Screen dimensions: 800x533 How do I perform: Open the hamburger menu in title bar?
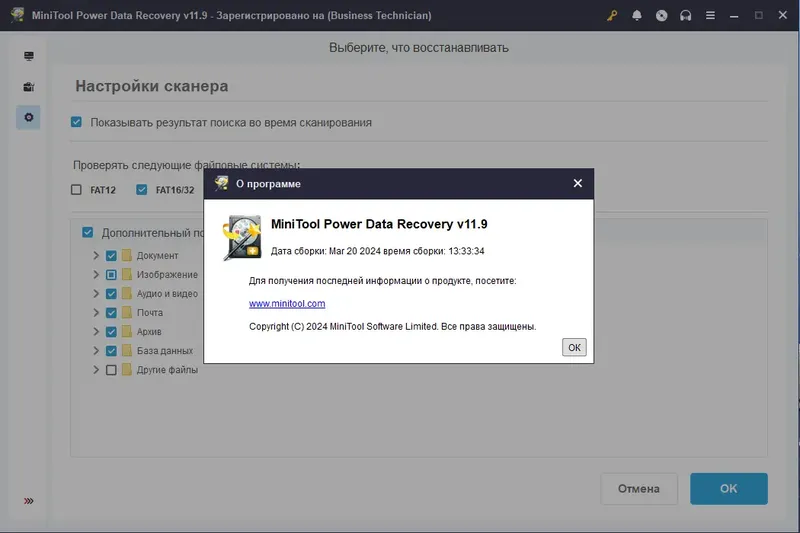point(710,15)
